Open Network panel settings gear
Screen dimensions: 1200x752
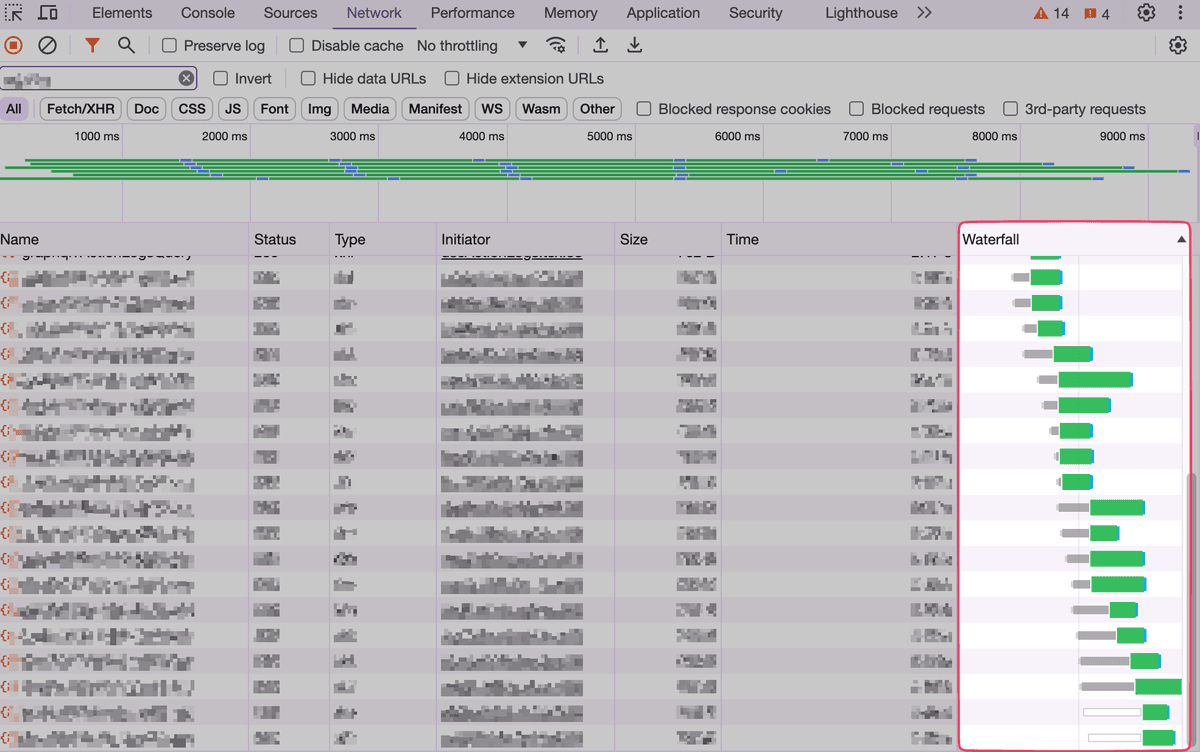pyautogui.click(x=1178, y=45)
